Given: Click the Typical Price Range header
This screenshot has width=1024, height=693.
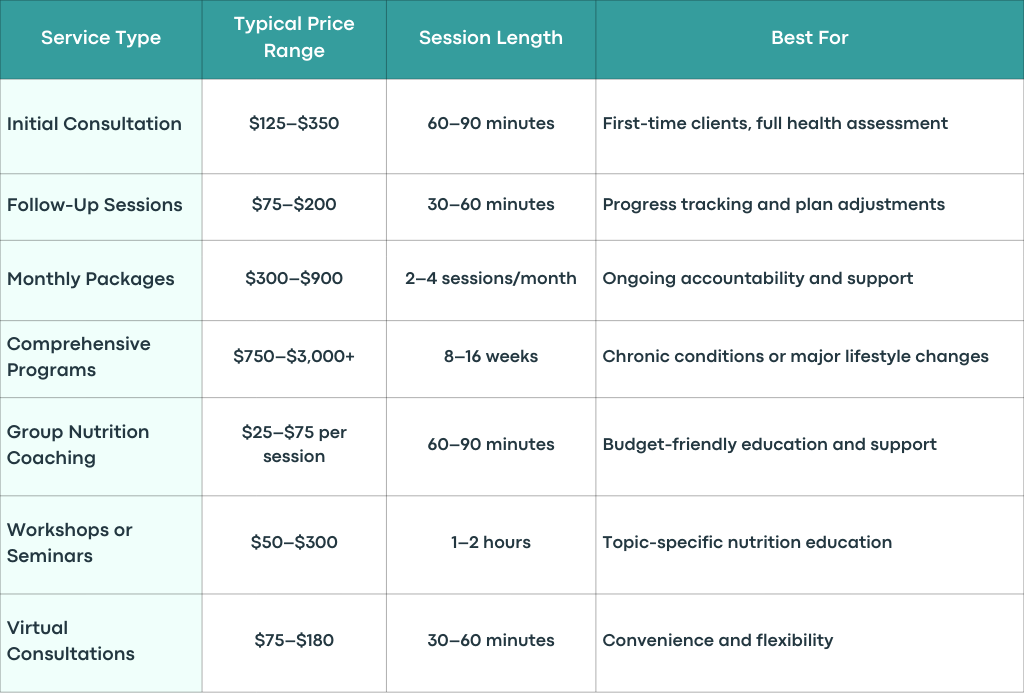Looking at the screenshot, I should [294, 38].
